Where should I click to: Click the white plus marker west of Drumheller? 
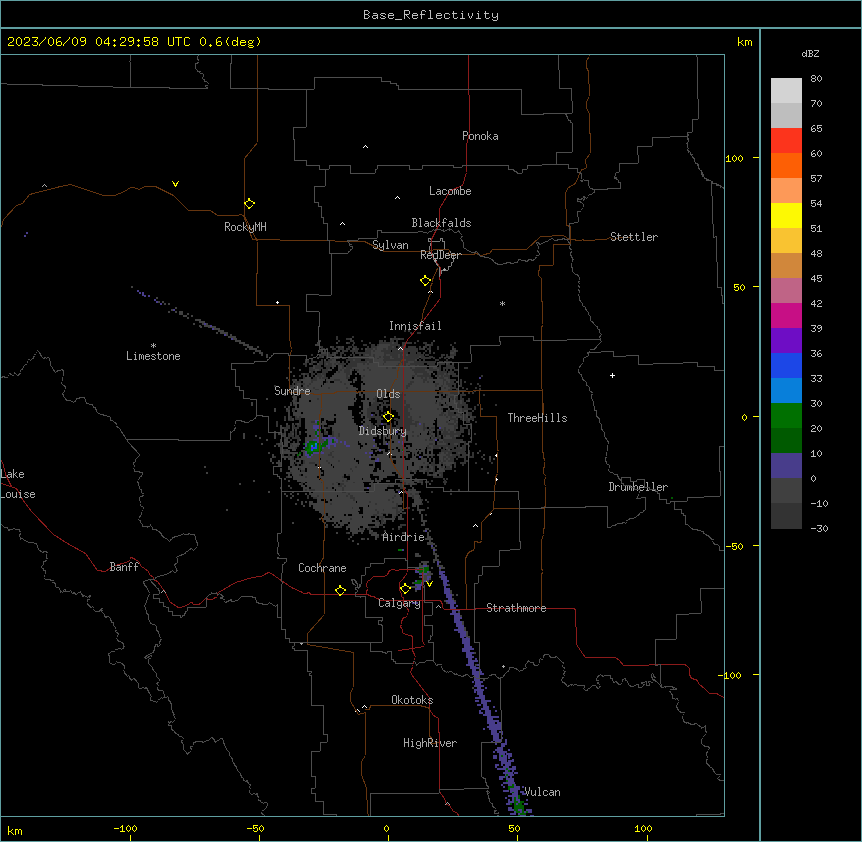point(612,375)
